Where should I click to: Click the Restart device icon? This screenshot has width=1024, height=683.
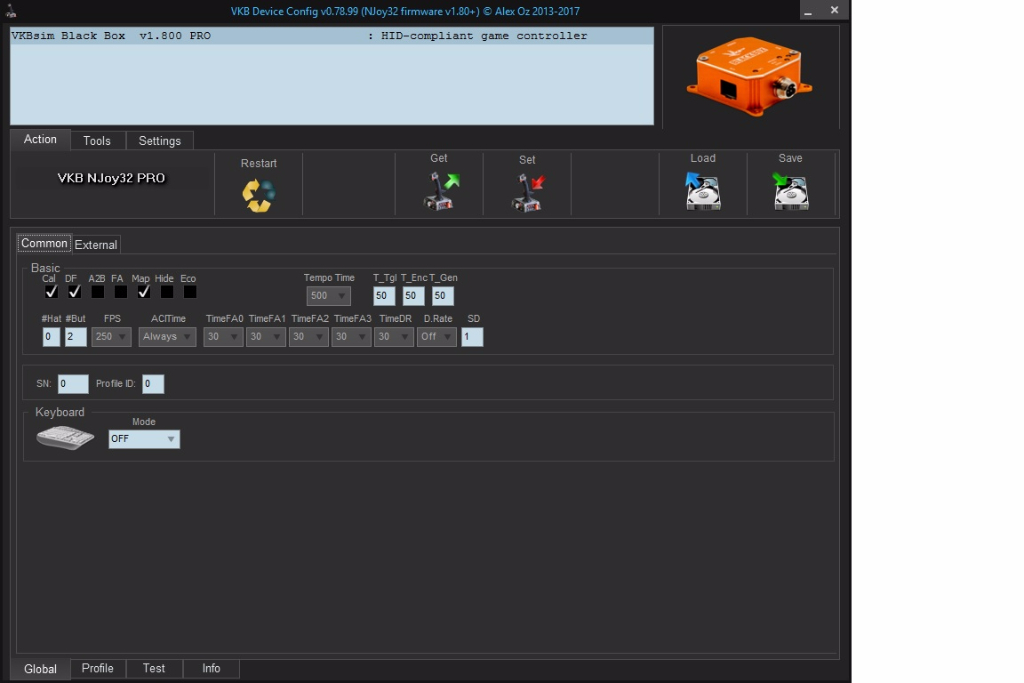point(259,195)
